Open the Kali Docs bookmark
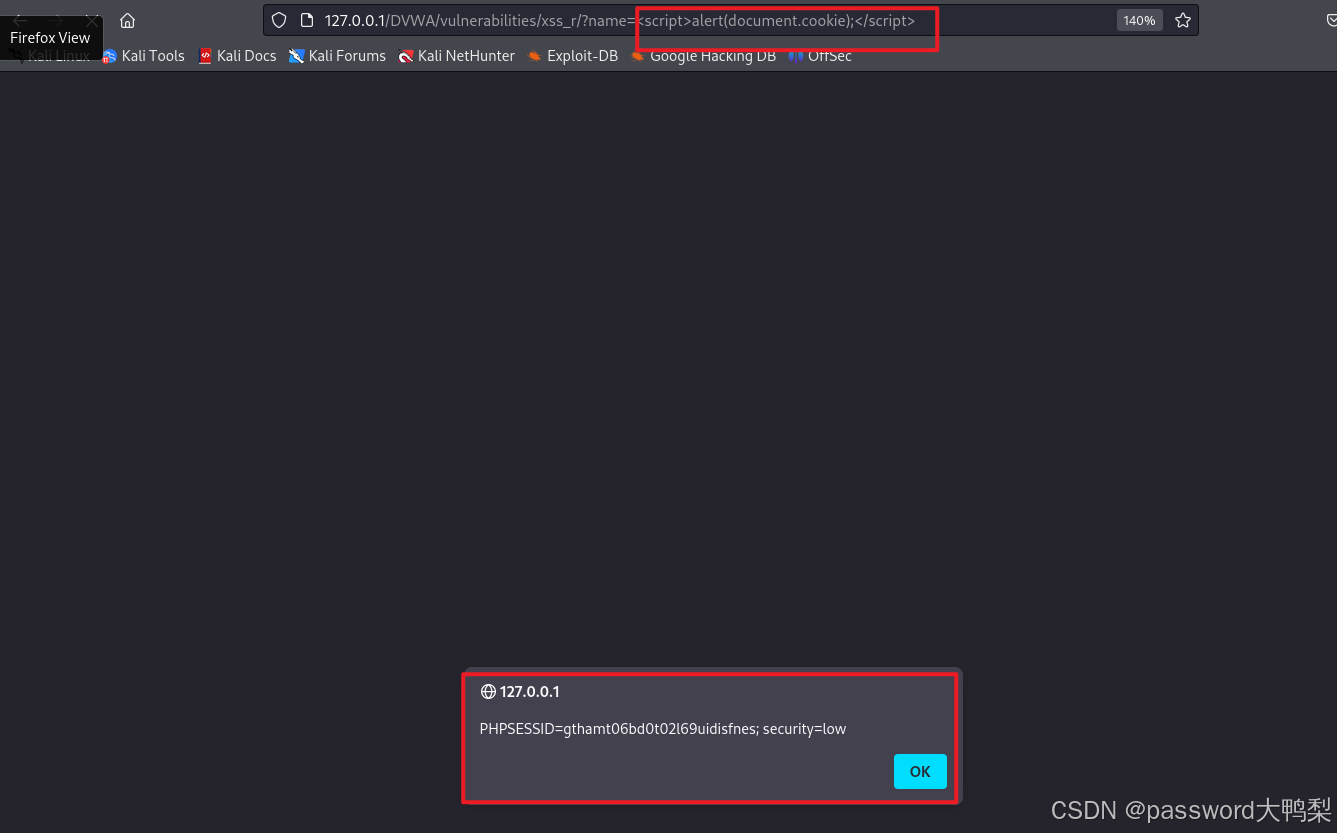The height and width of the screenshot is (833, 1337). (x=237, y=56)
